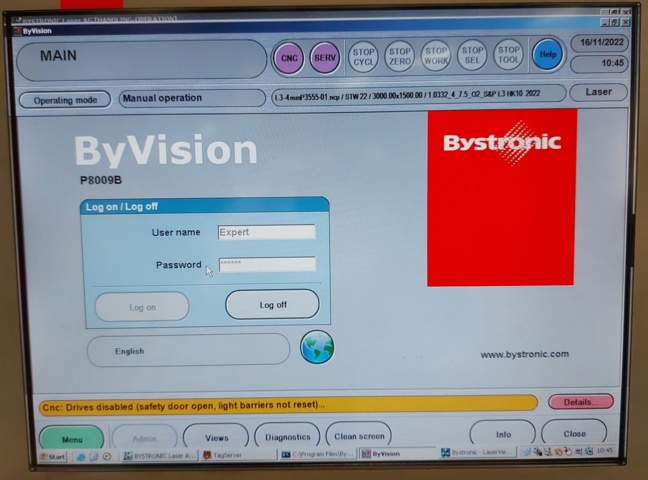The height and width of the screenshot is (480, 648).
Task: Activate STOP ZERO button
Action: [x=400, y=56]
